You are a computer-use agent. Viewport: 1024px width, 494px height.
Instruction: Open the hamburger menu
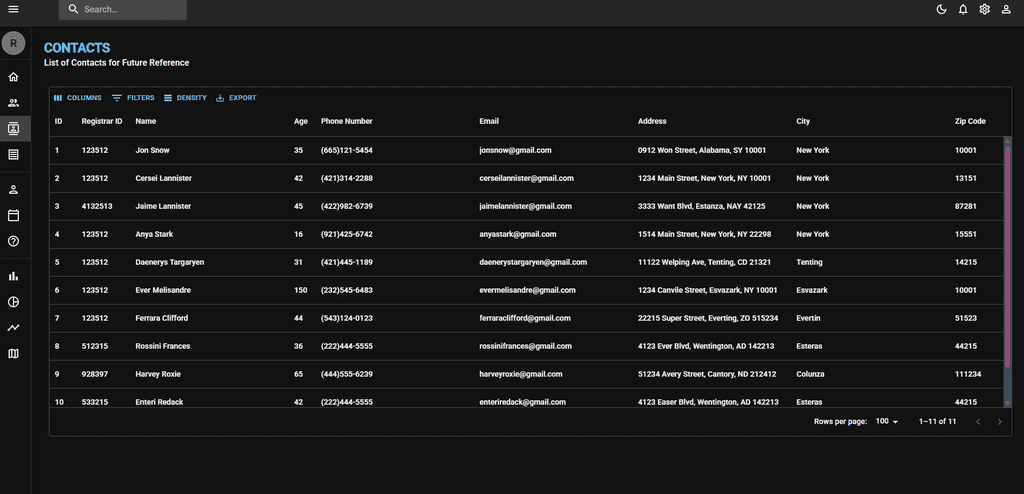14,9
